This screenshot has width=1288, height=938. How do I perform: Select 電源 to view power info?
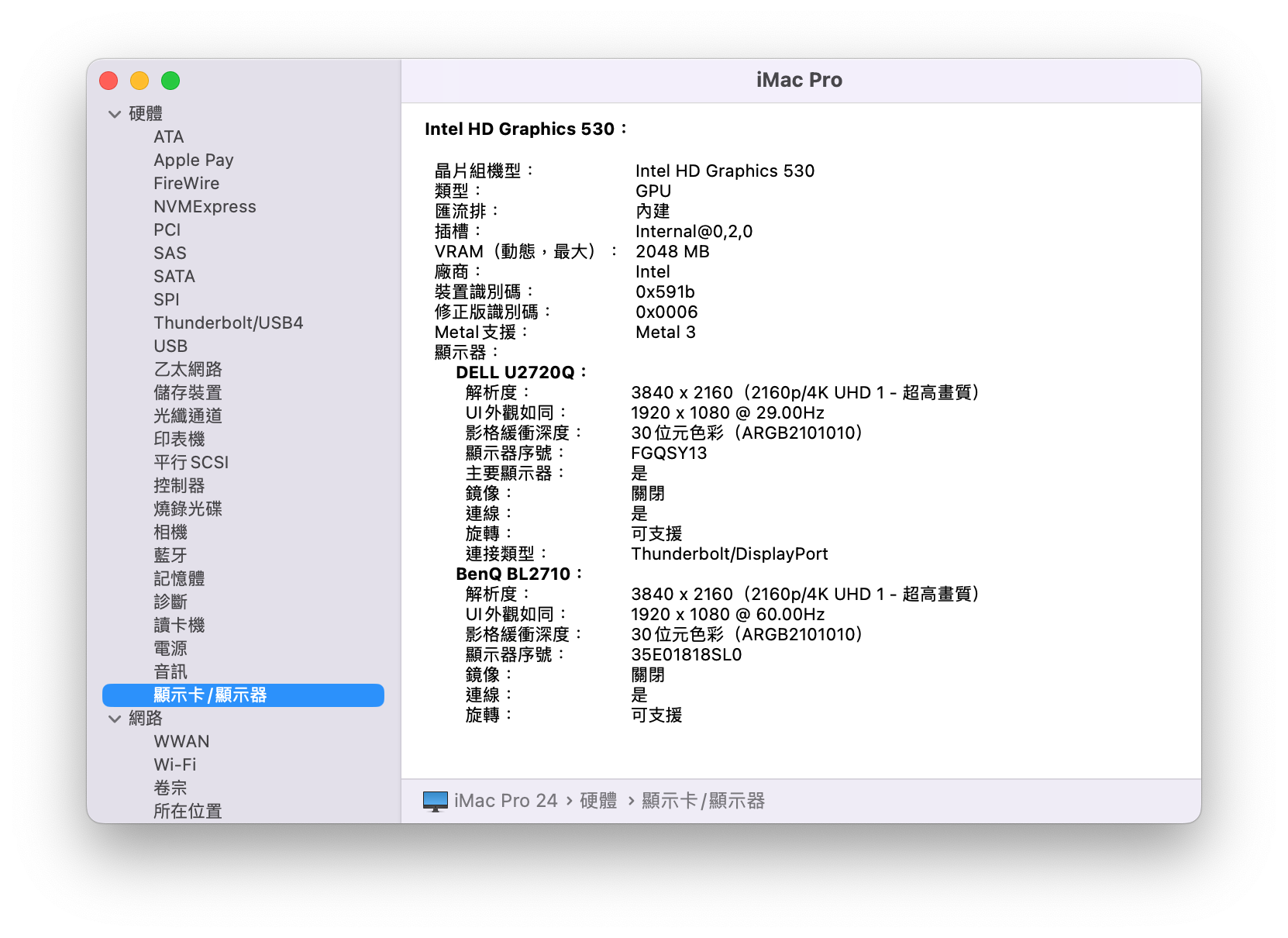pyautogui.click(x=171, y=648)
